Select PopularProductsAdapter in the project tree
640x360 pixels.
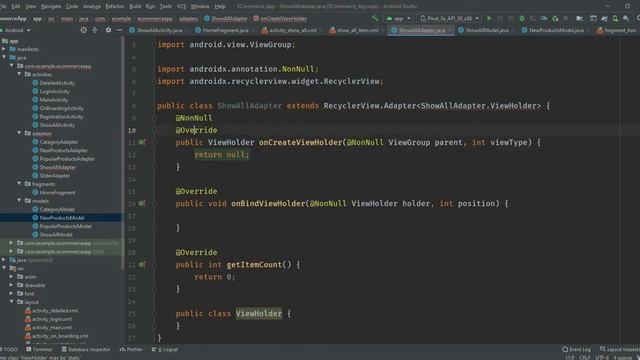(67, 159)
